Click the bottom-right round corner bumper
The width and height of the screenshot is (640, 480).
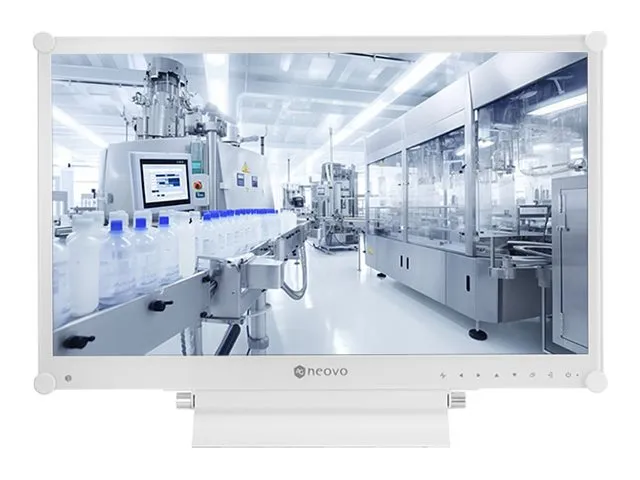pyautogui.click(x=596, y=381)
